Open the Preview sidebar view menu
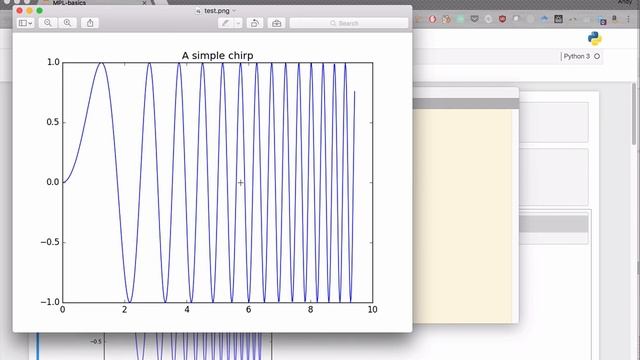This screenshot has width=640, height=360. 25,23
